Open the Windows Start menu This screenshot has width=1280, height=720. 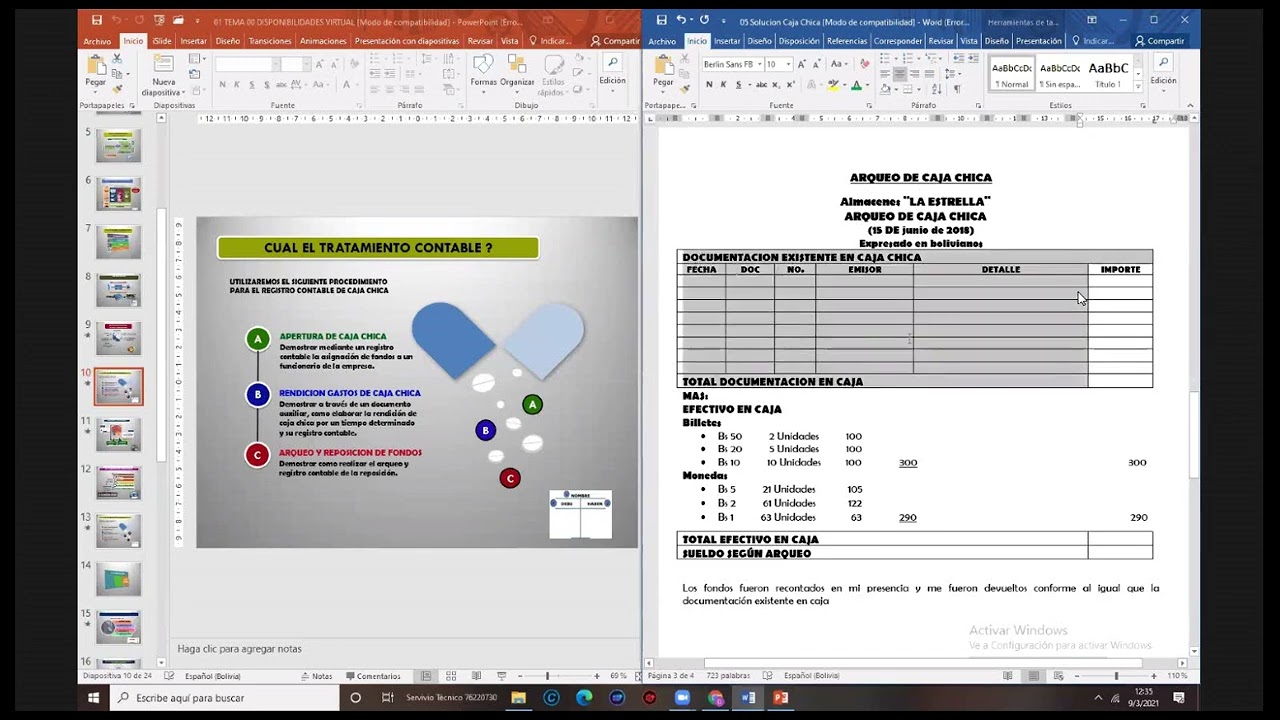(x=94, y=697)
